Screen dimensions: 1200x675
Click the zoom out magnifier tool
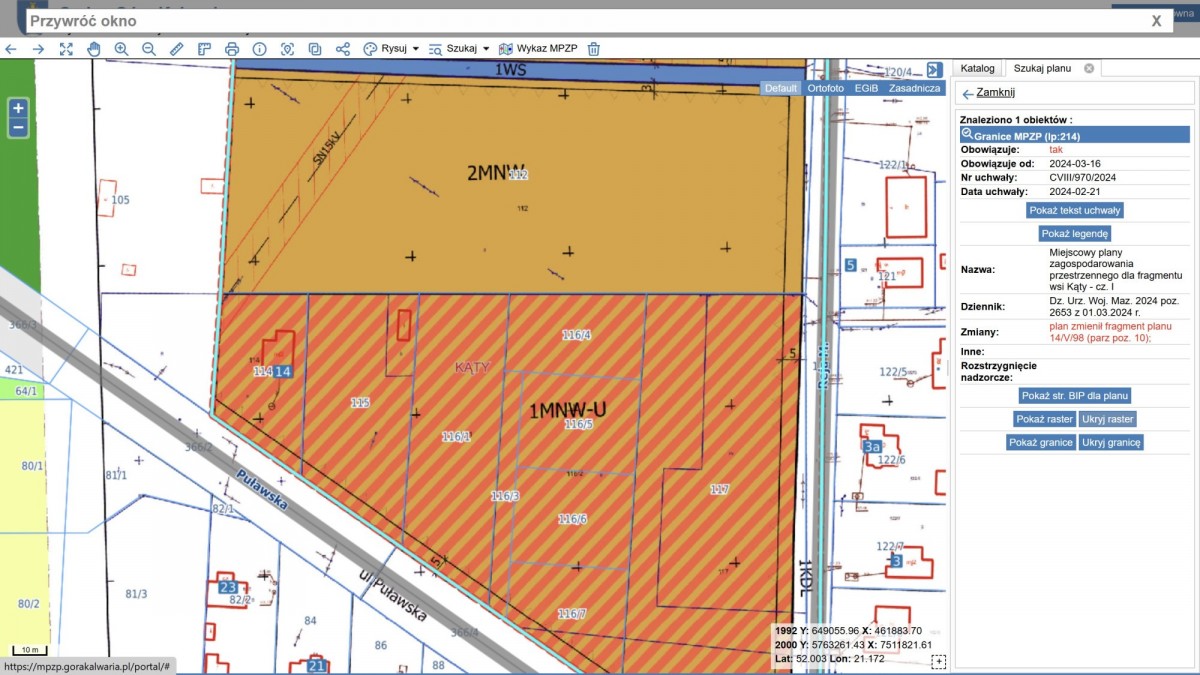149,49
